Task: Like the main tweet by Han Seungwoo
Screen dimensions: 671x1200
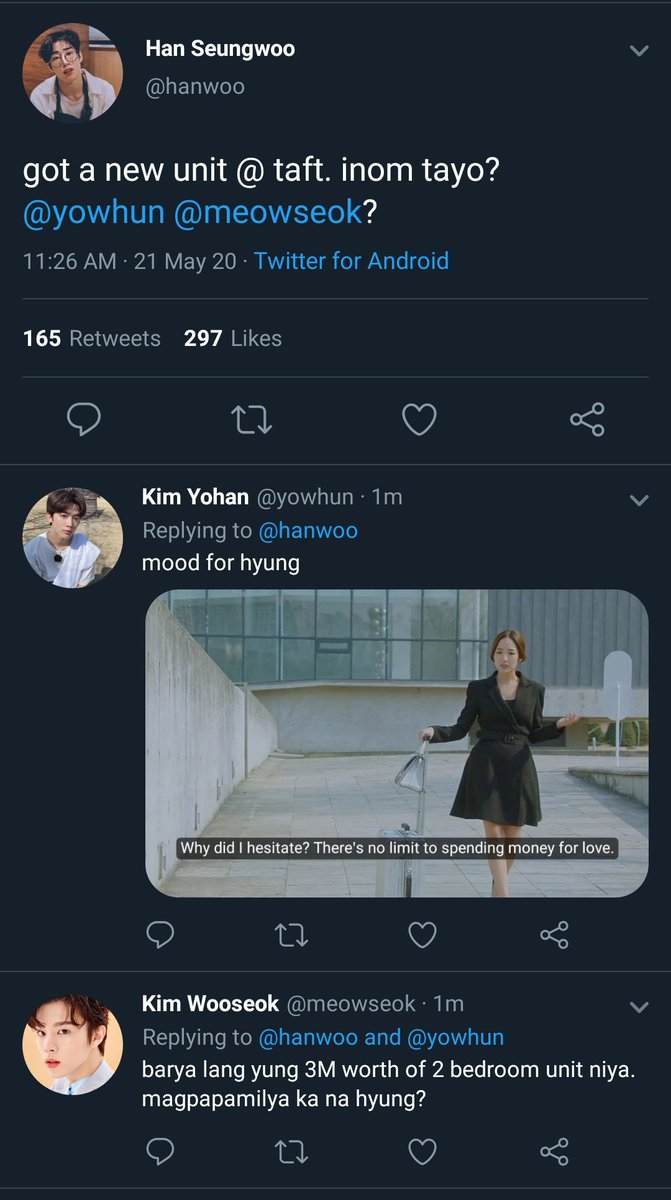Action: 419,420
